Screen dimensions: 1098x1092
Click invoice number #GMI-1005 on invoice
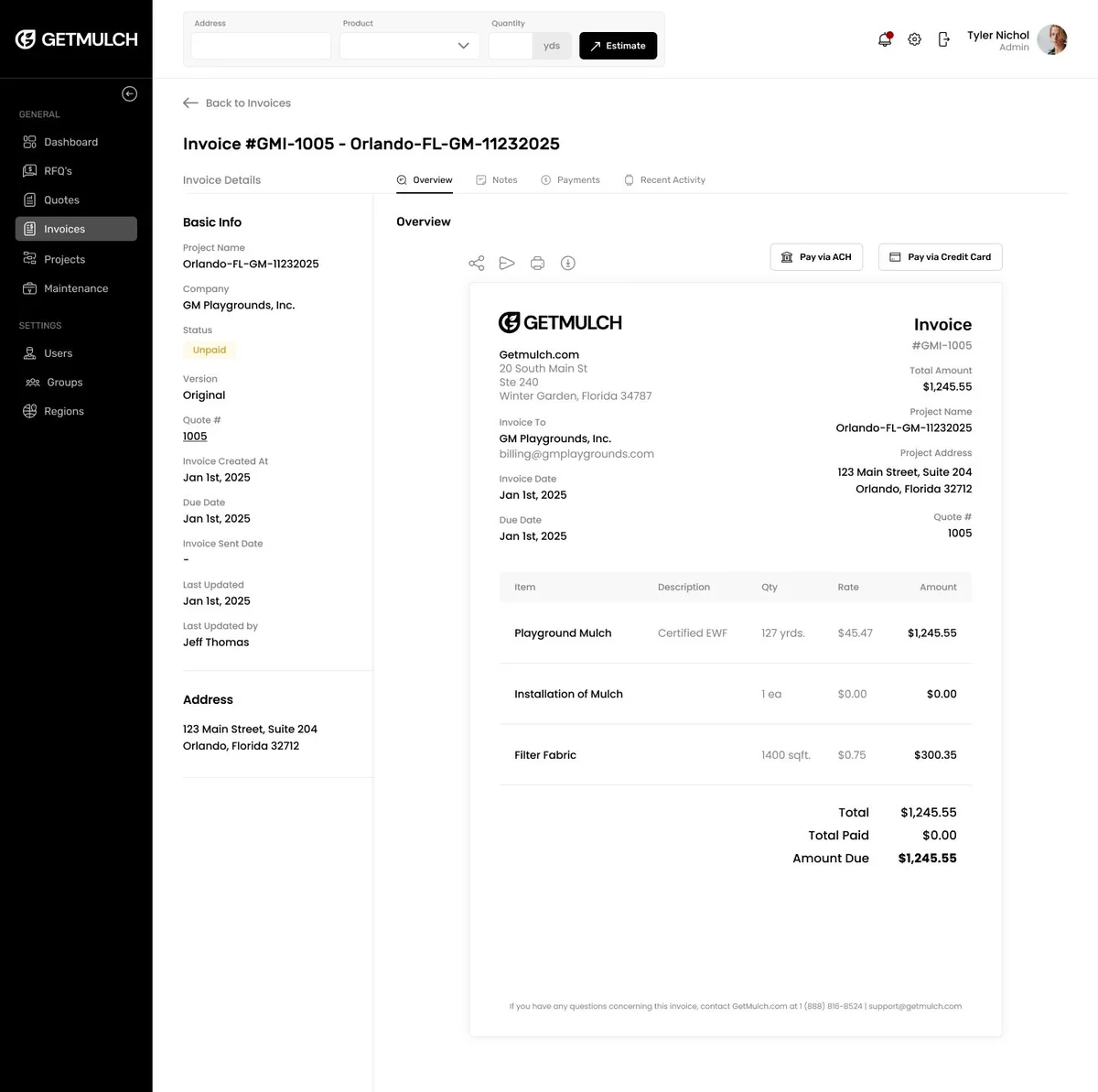[942, 346]
